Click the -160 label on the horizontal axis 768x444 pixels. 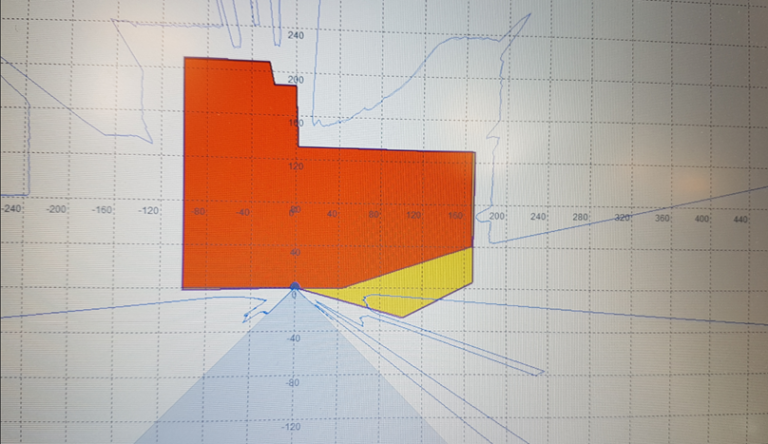(103, 211)
